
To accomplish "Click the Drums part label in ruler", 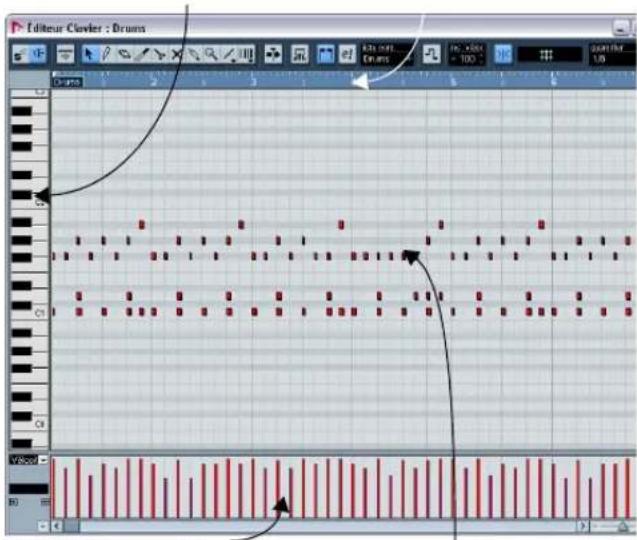I will point(67,82).
